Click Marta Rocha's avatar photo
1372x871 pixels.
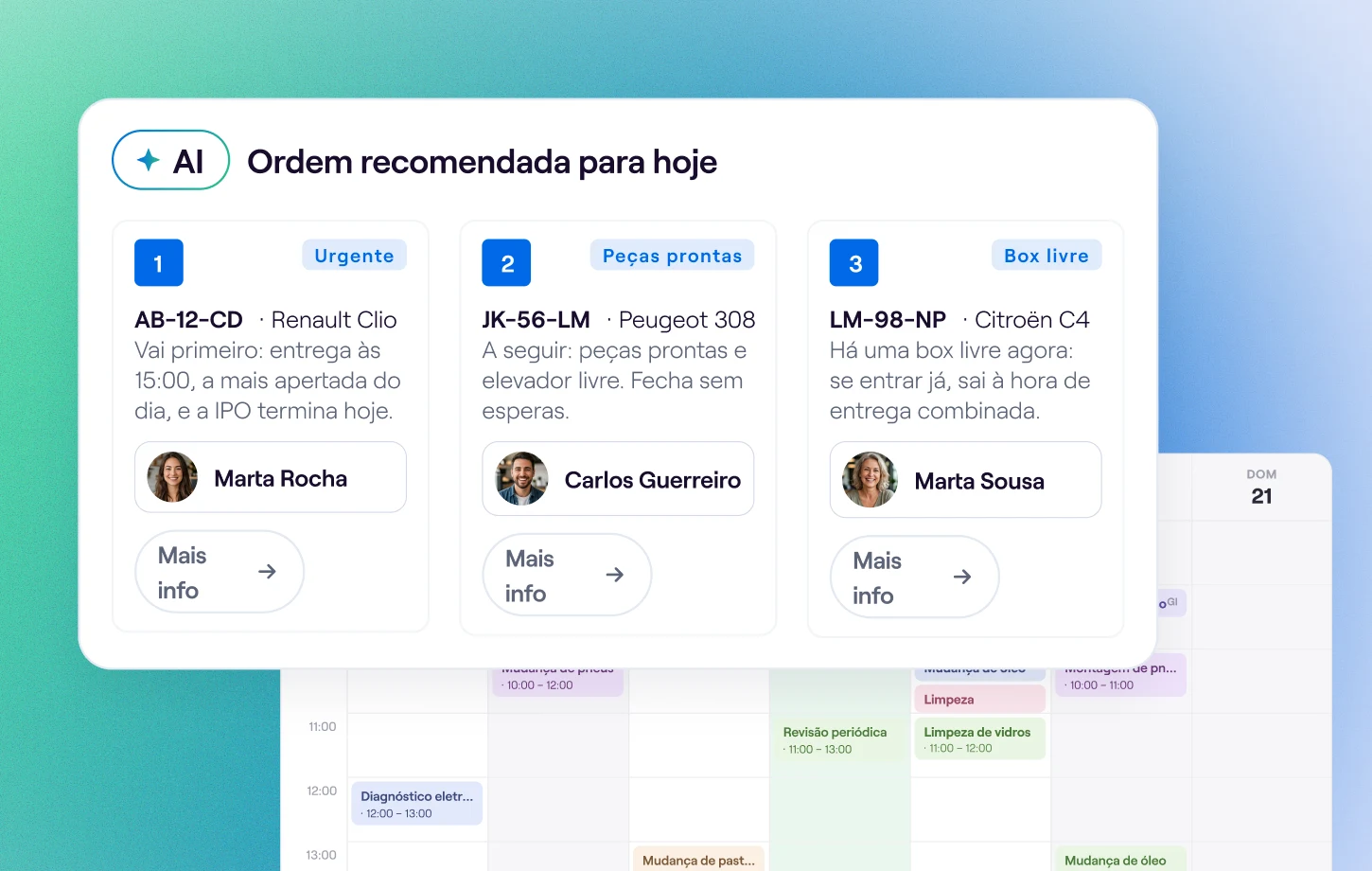[172, 477]
